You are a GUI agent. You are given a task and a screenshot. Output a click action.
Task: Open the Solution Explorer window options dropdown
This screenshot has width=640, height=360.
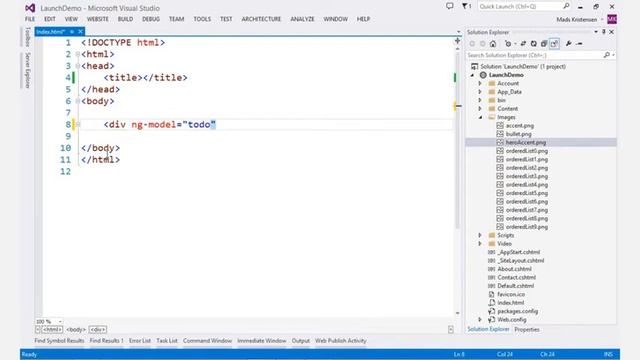click(596, 32)
